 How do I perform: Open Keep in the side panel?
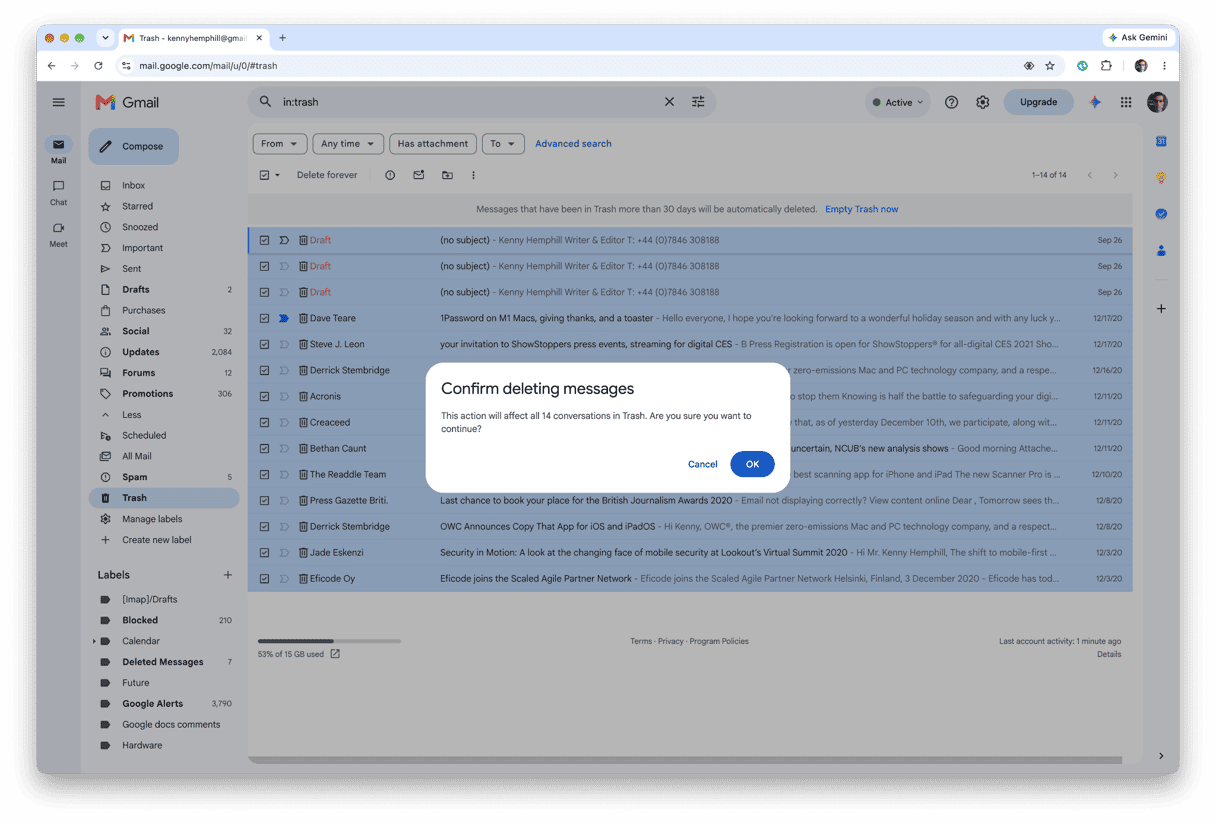[1161, 177]
